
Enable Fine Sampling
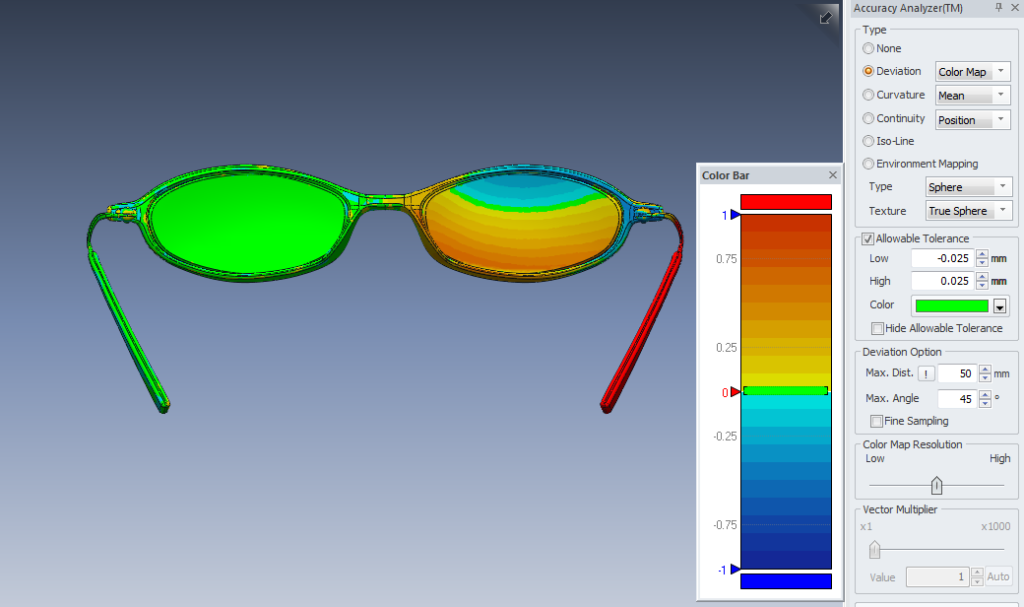[878, 421]
